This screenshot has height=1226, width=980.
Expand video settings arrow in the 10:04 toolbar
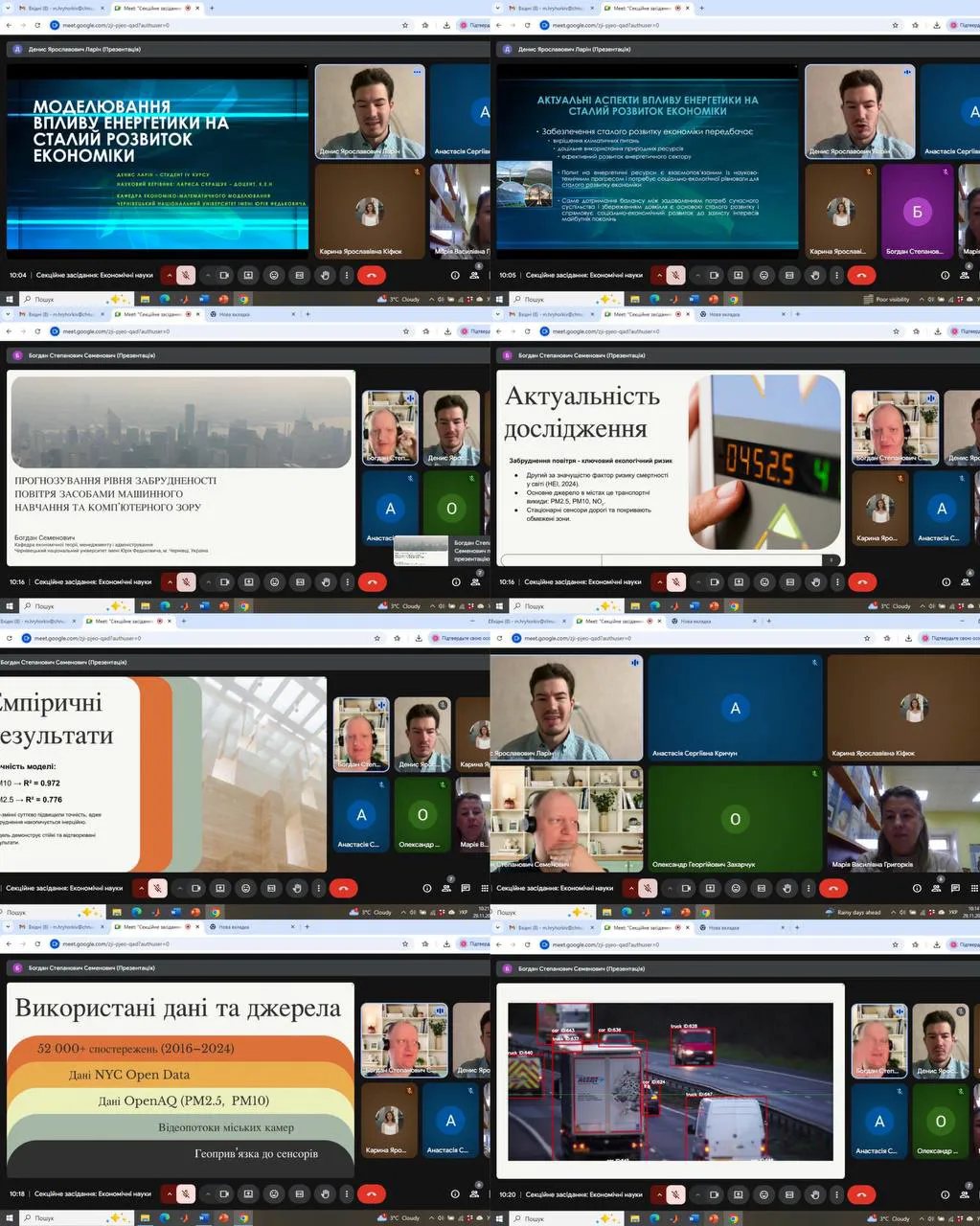click(208, 275)
